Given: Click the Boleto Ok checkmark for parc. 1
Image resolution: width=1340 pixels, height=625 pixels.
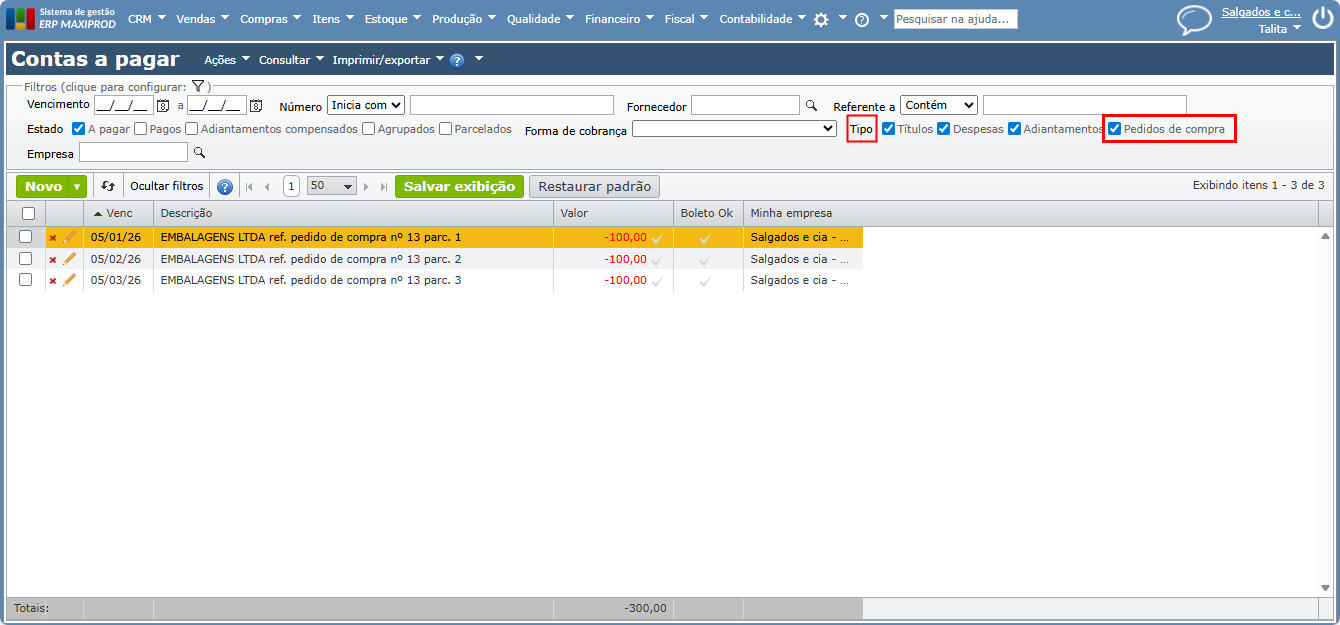Looking at the screenshot, I should (705, 238).
